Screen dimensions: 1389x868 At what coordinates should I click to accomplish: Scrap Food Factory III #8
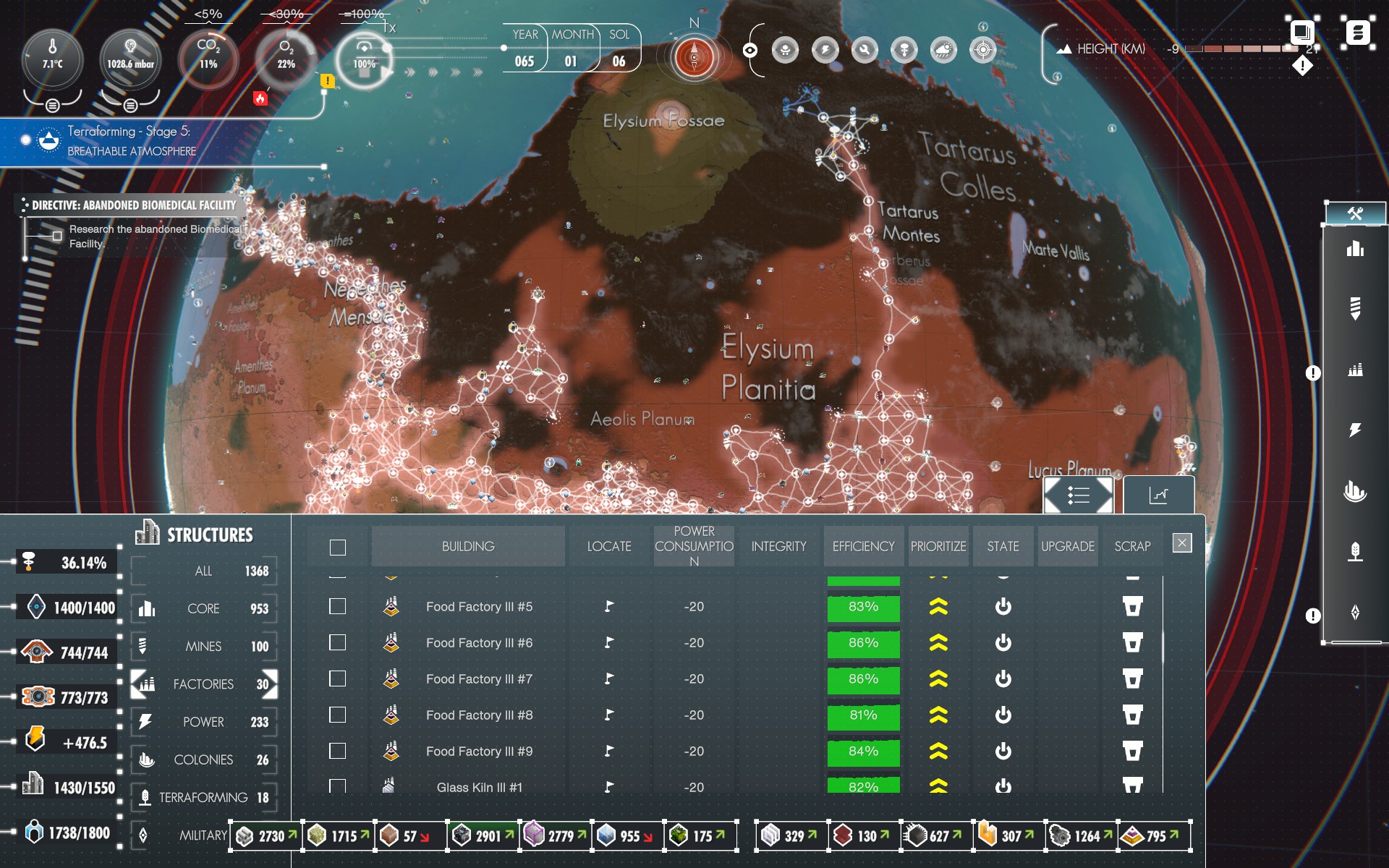[1132, 715]
